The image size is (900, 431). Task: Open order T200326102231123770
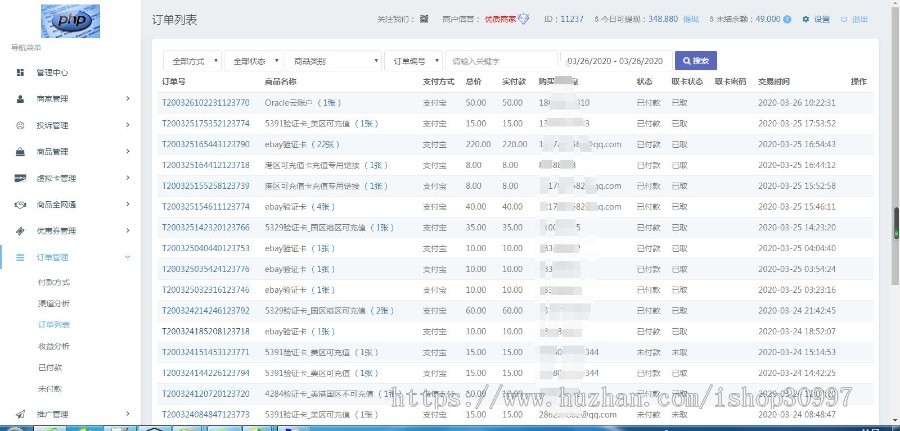205,103
